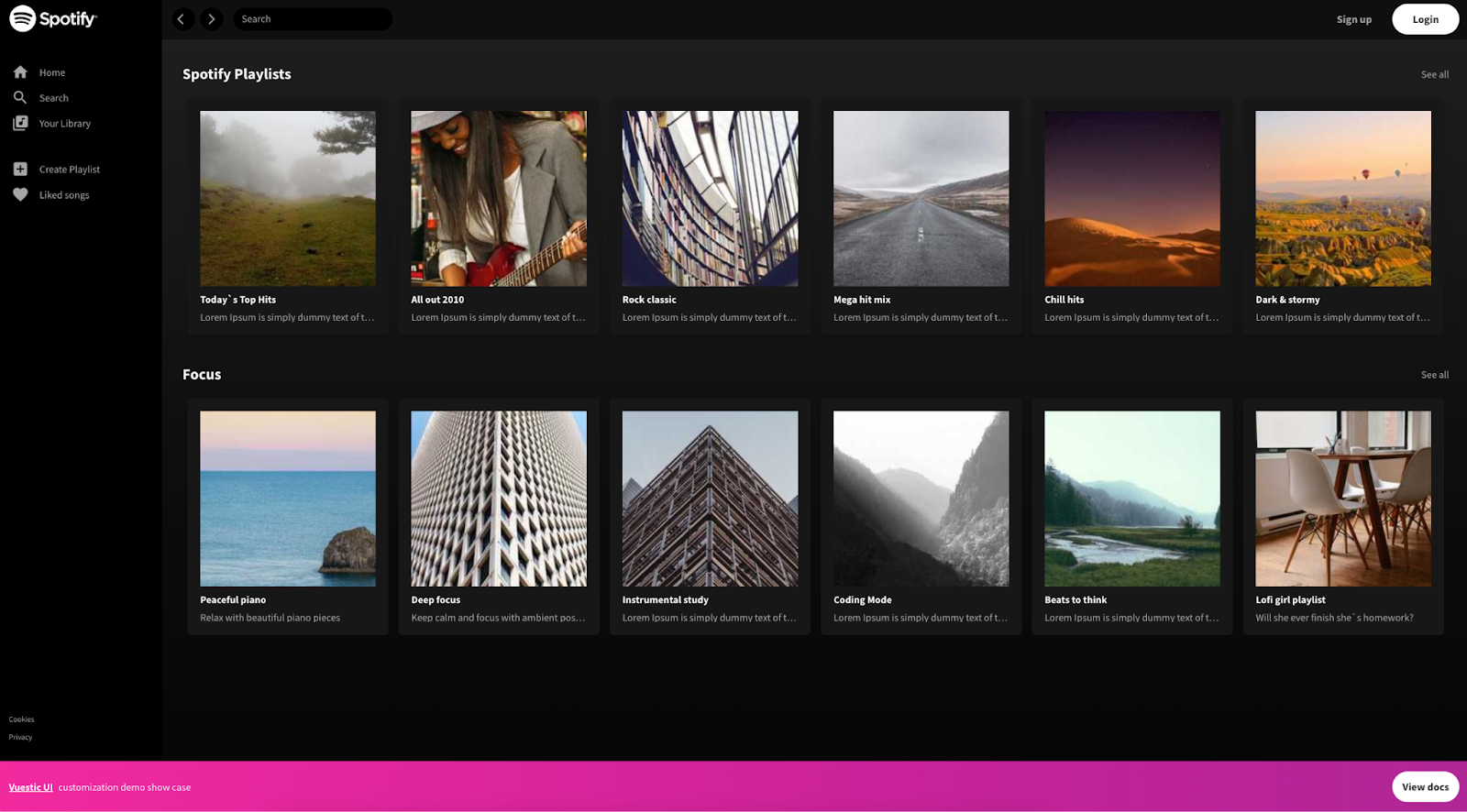Image resolution: width=1467 pixels, height=812 pixels.
Task: Open Mega hit mix road cover
Action: coord(921,199)
